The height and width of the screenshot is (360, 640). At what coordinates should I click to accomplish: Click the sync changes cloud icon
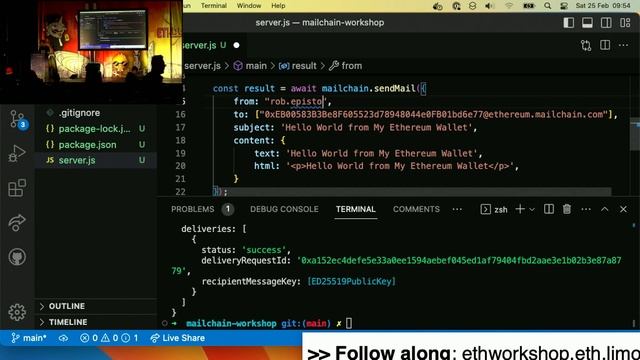(x=63, y=338)
